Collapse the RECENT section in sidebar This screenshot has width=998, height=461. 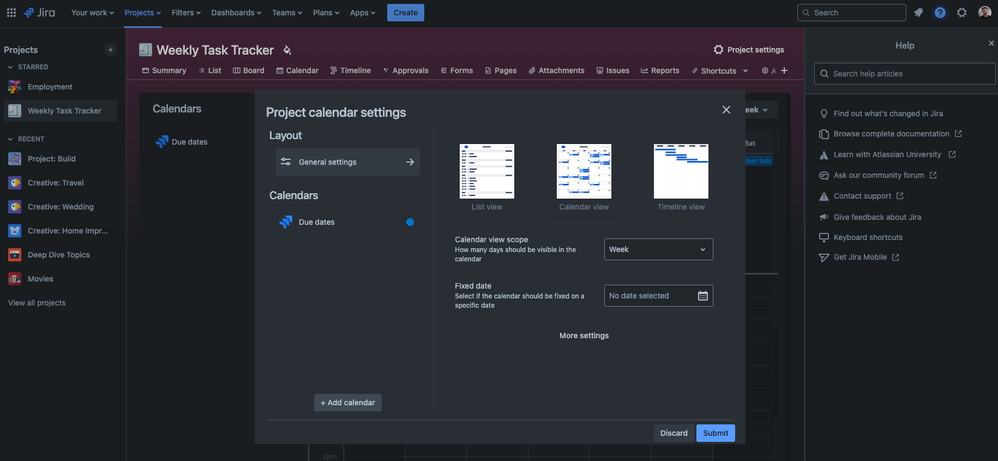point(11,139)
